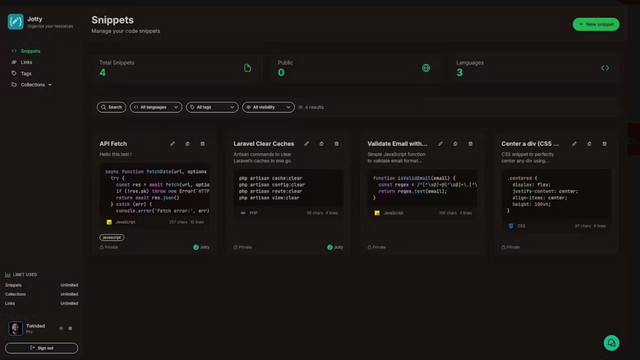Edit the API Fetch snippet

pyautogui.click(x=172, y=144)
